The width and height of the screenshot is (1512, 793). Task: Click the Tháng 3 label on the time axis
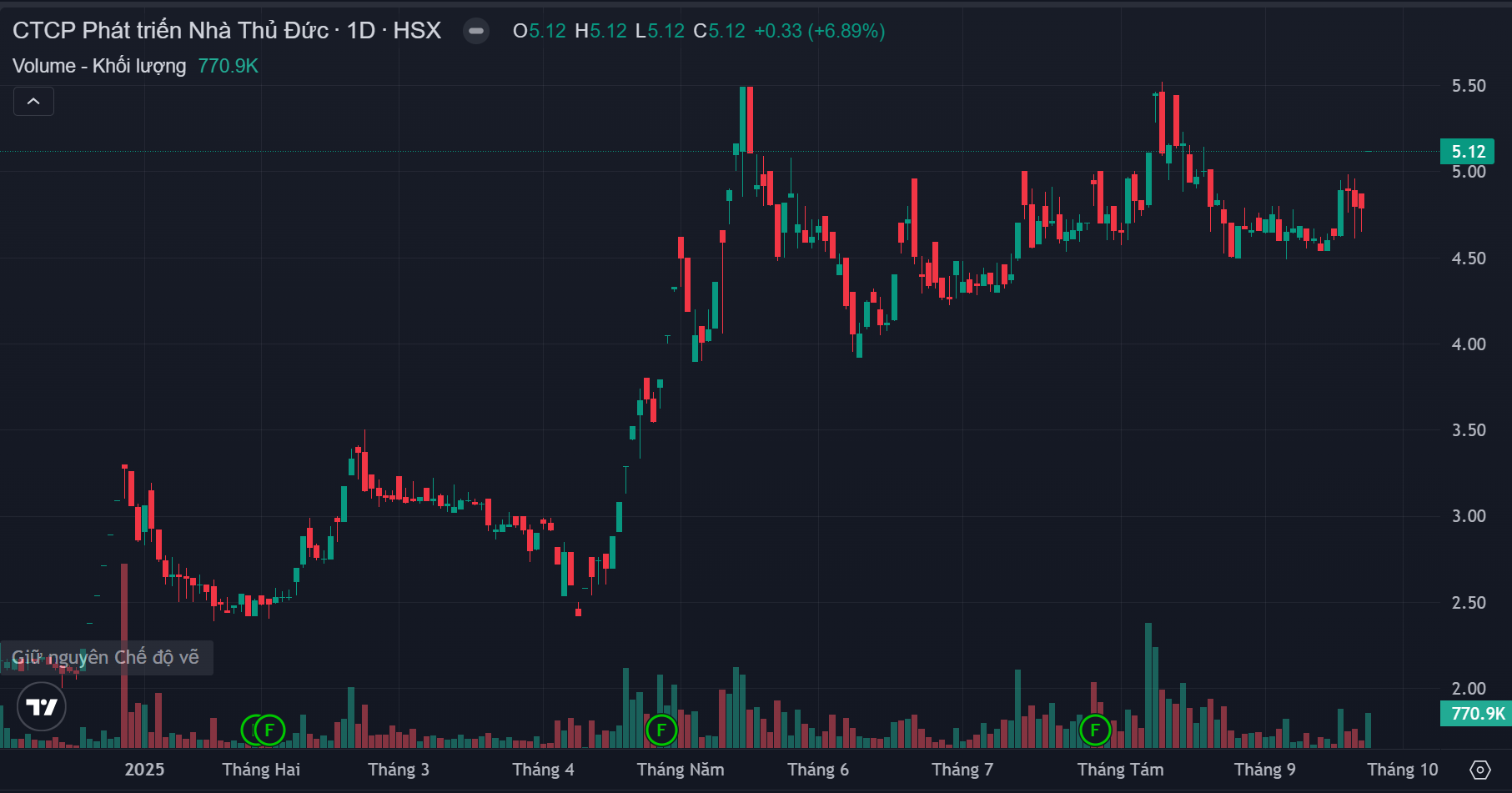[x=399, y=770]
